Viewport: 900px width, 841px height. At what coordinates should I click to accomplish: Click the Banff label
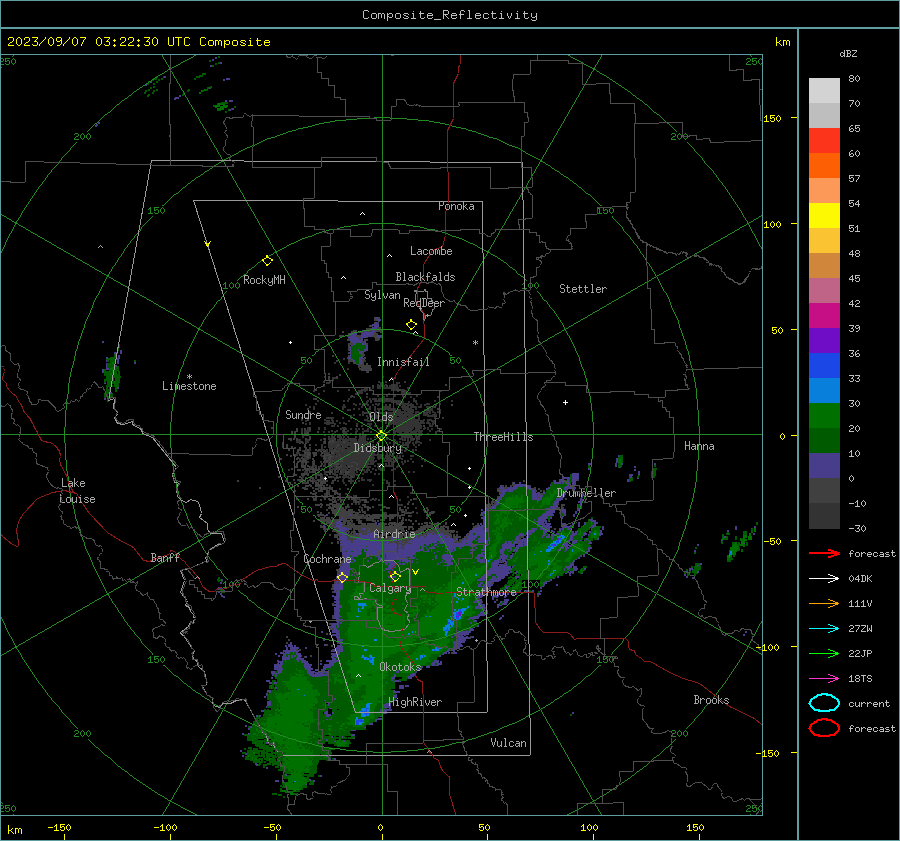point(165,557)
